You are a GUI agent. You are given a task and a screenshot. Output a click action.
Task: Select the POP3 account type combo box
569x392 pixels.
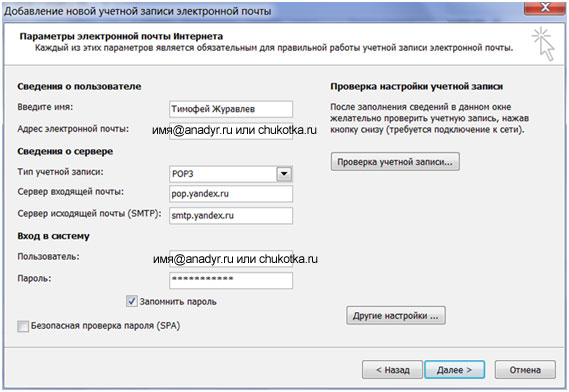coord(231,174)
